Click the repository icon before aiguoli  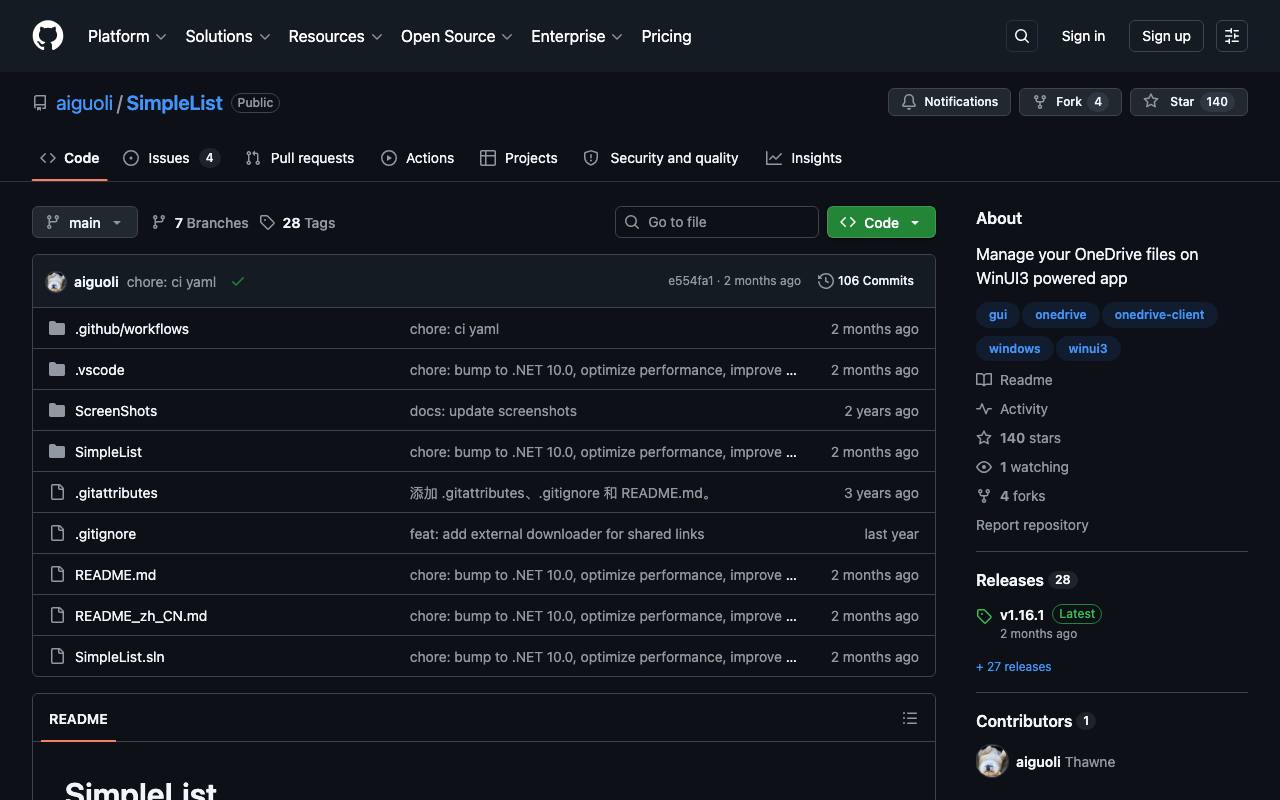[40, 103]
